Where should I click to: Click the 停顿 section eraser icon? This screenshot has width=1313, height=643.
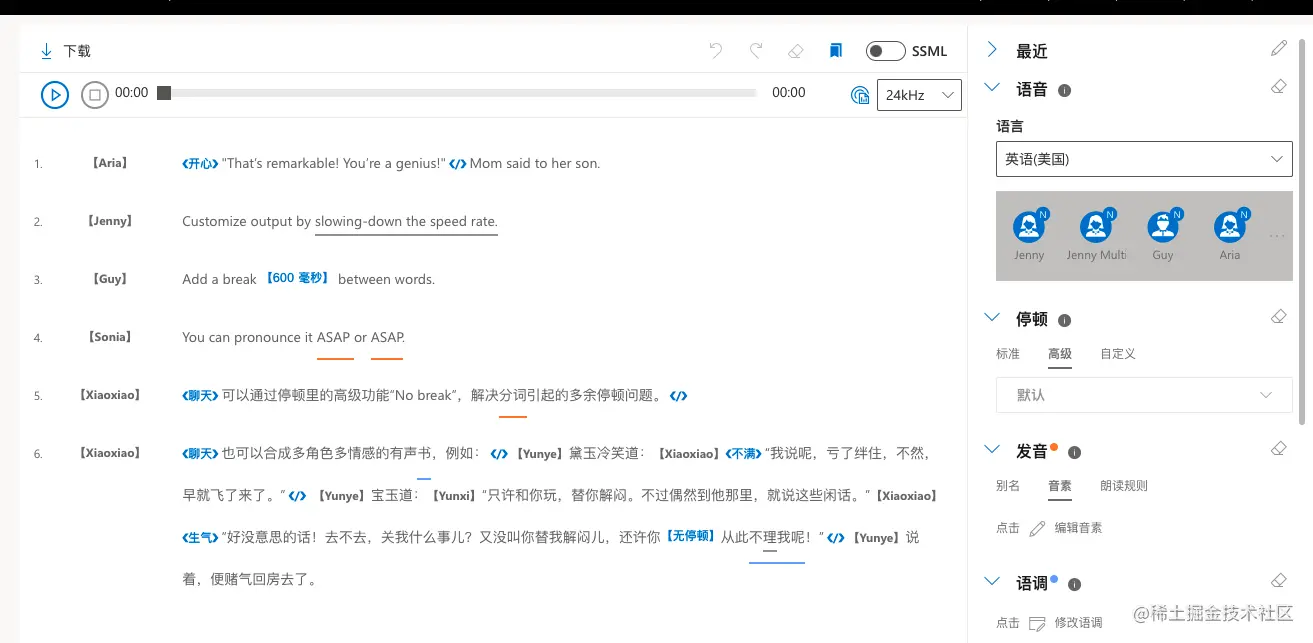click(1278, 316)
